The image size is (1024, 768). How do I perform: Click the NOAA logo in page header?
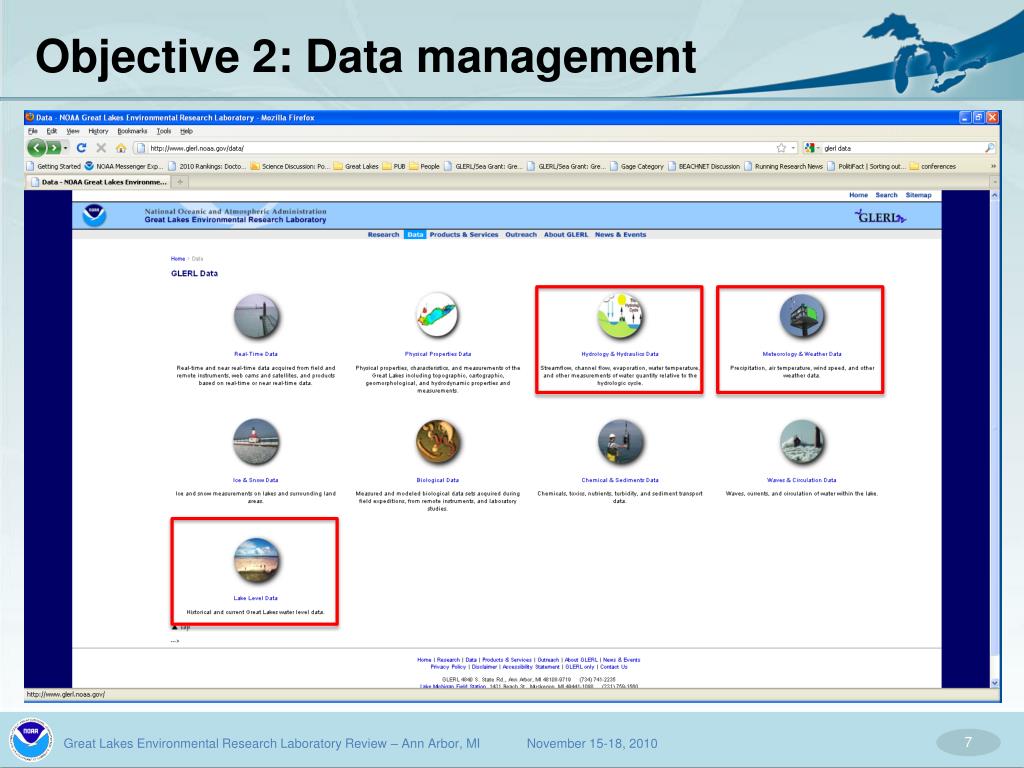point(94,215)
